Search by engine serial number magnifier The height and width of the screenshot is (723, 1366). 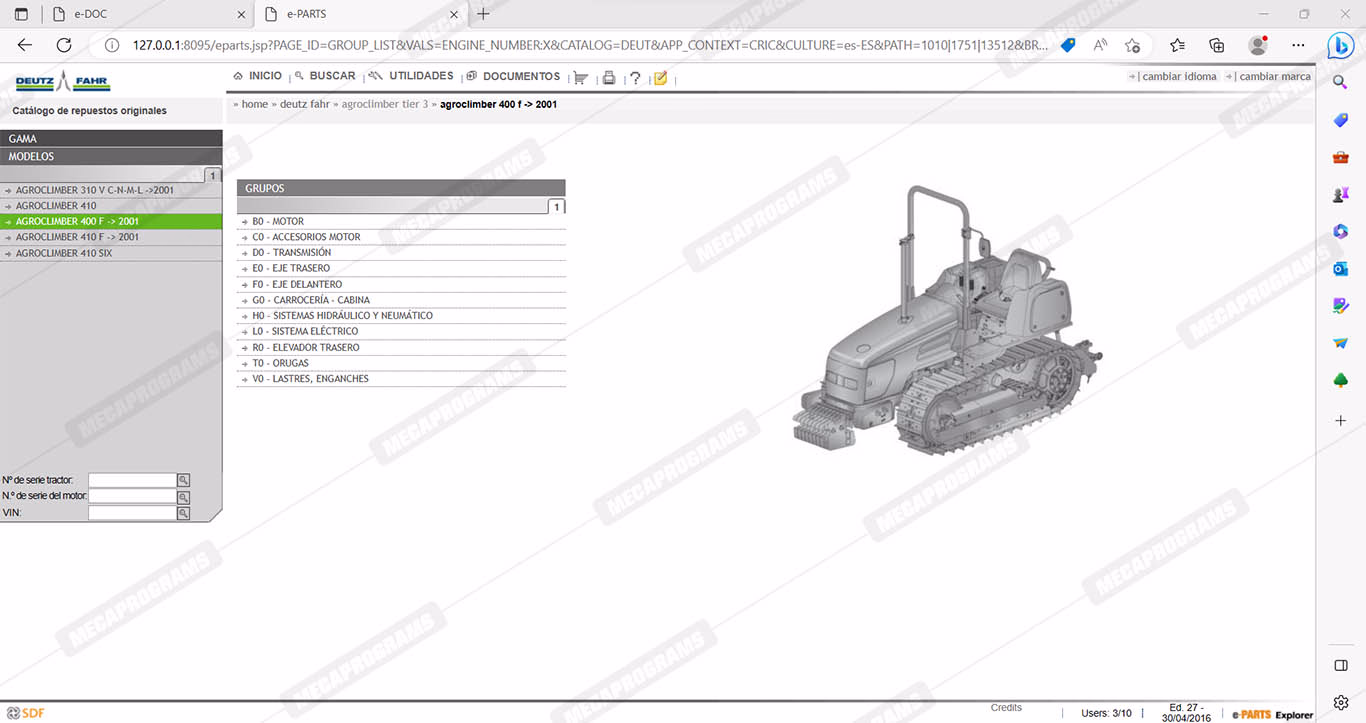coord(183,497)
